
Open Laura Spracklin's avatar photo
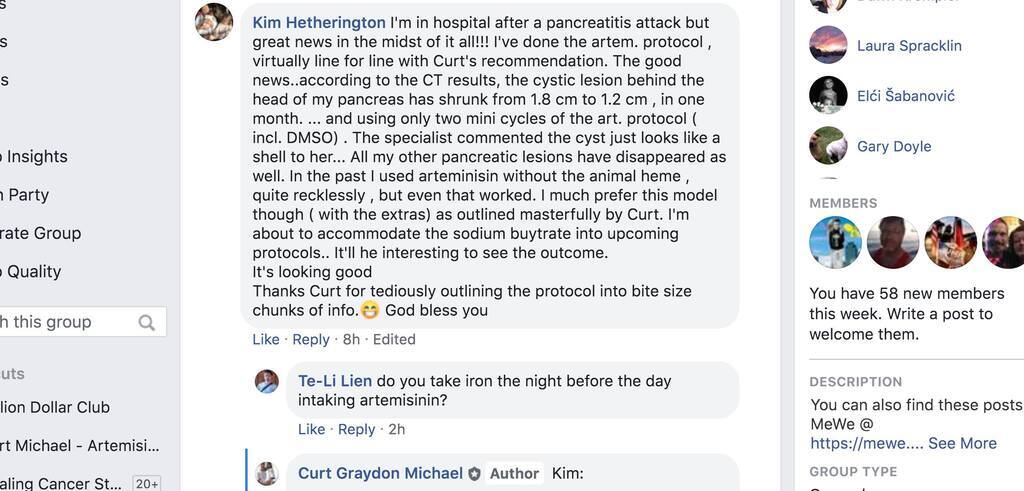(x=828, y=45)
